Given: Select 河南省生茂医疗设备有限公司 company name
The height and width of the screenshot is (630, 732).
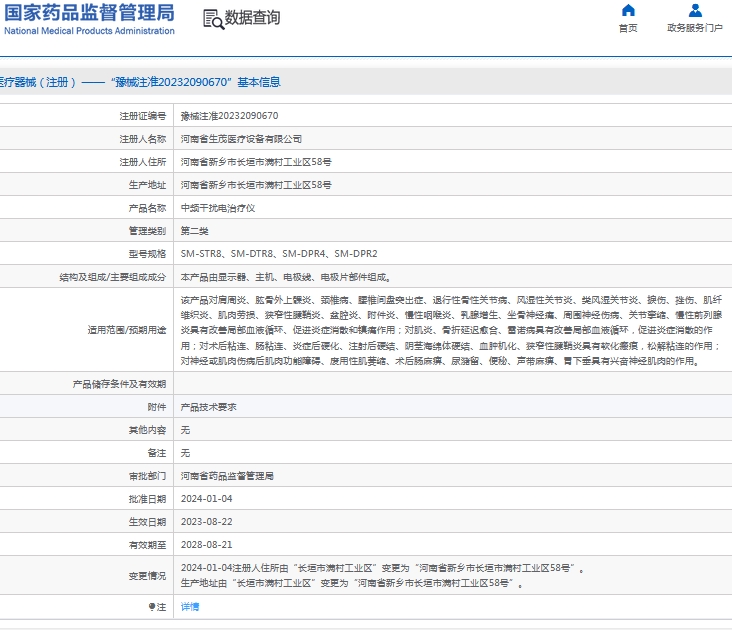Looking at the screenshot, I should [x=241, y=139].
